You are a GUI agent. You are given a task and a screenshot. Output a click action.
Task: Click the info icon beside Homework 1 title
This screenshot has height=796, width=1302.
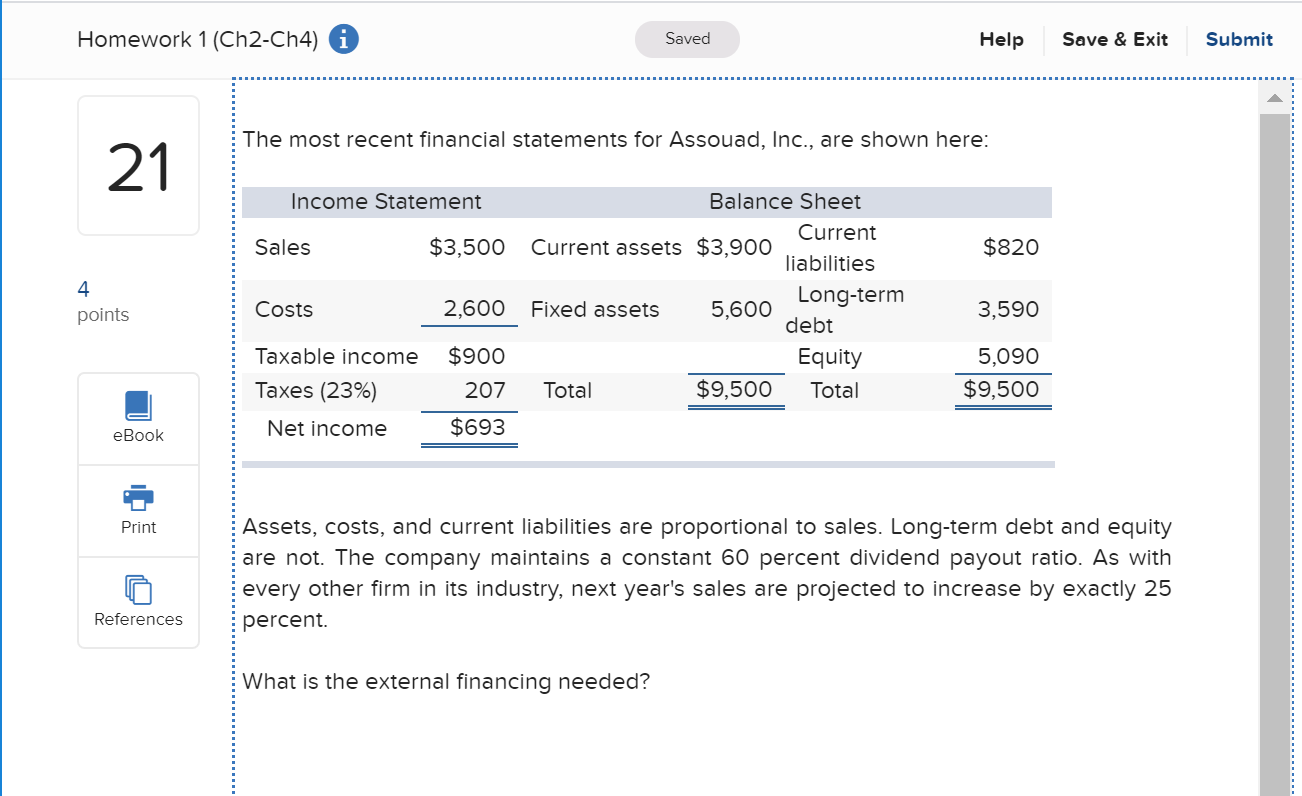(x=343, y=39)
